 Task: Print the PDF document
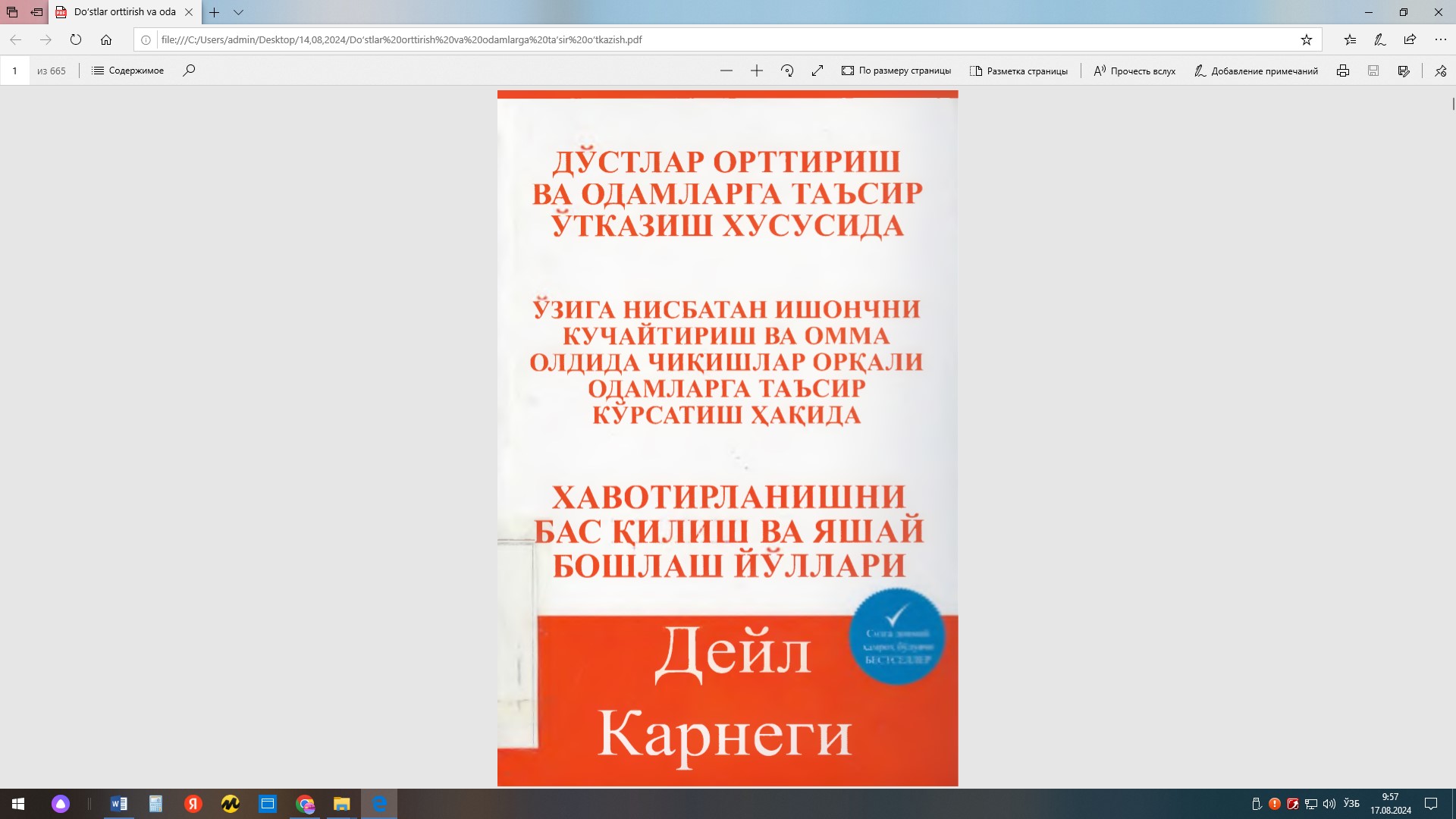click(x=1343, y=71)
